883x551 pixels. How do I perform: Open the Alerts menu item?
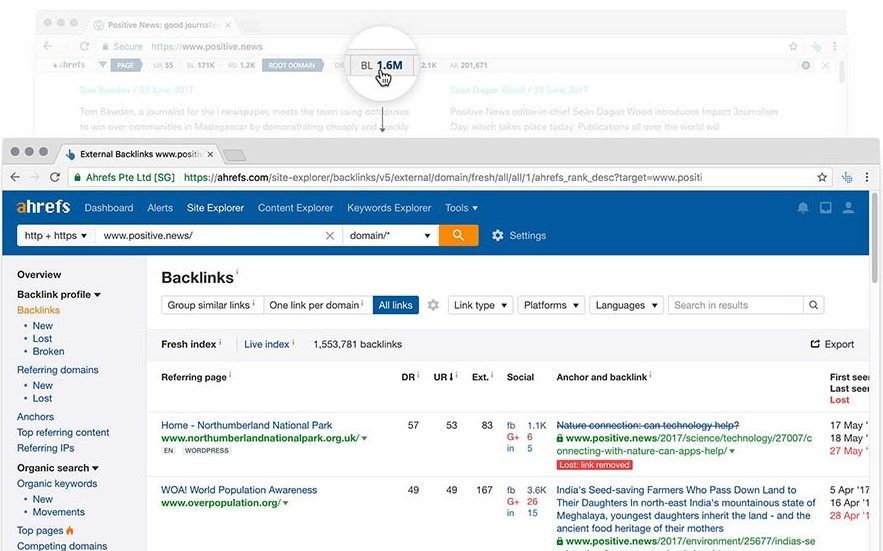(x=160, y=208)
